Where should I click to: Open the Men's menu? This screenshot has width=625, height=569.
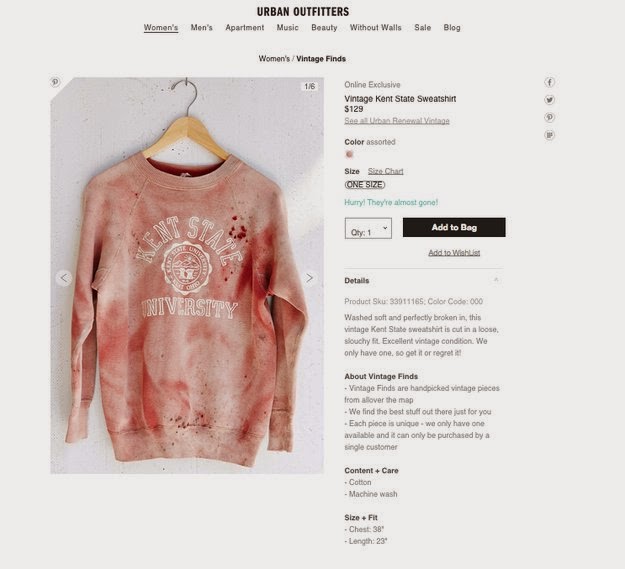tap(202, 27)
